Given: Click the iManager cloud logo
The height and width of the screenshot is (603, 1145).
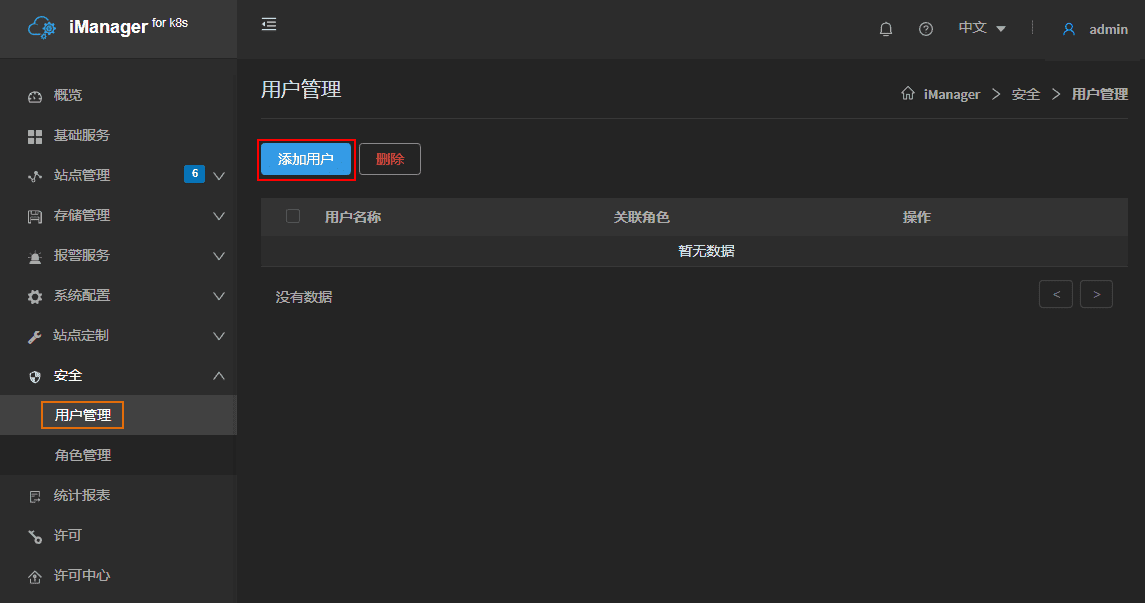Looking at the screenshot, I should click(x=42, y=28).
